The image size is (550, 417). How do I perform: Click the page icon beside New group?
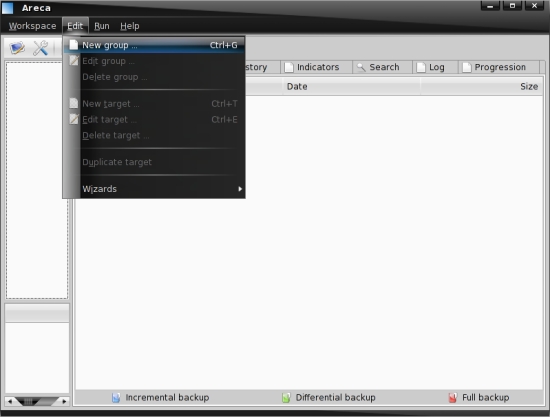73,45
